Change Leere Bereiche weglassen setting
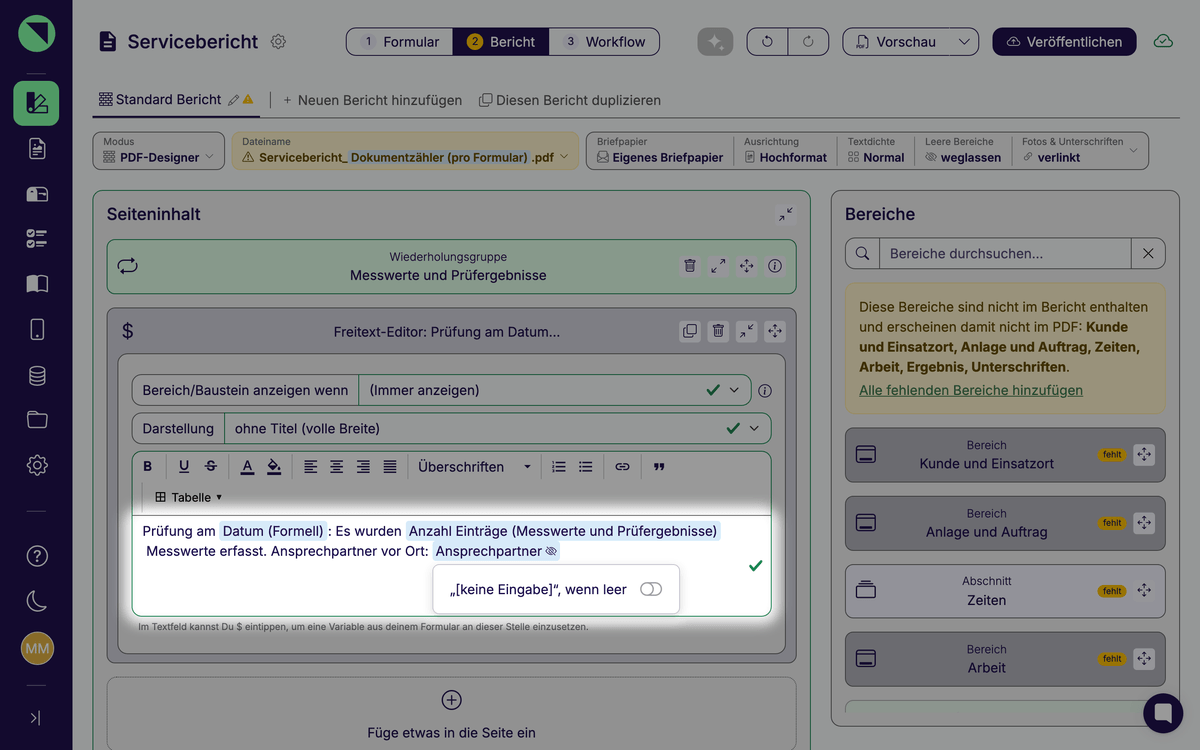Image resolution: width=1200 pixels, height=750 pixels. [x=963, y=151]
